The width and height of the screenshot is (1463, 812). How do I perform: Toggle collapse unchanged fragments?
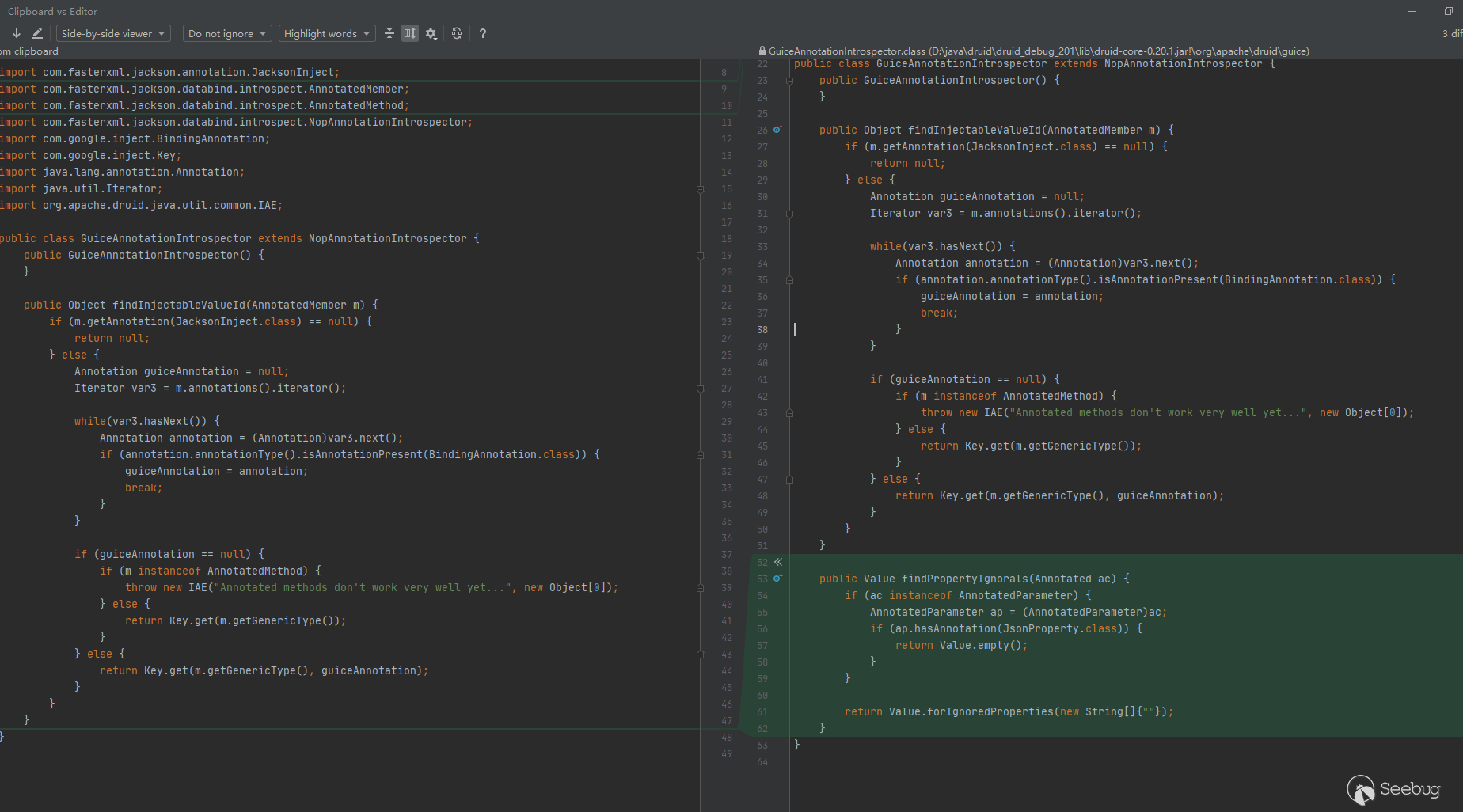(389, 33)
